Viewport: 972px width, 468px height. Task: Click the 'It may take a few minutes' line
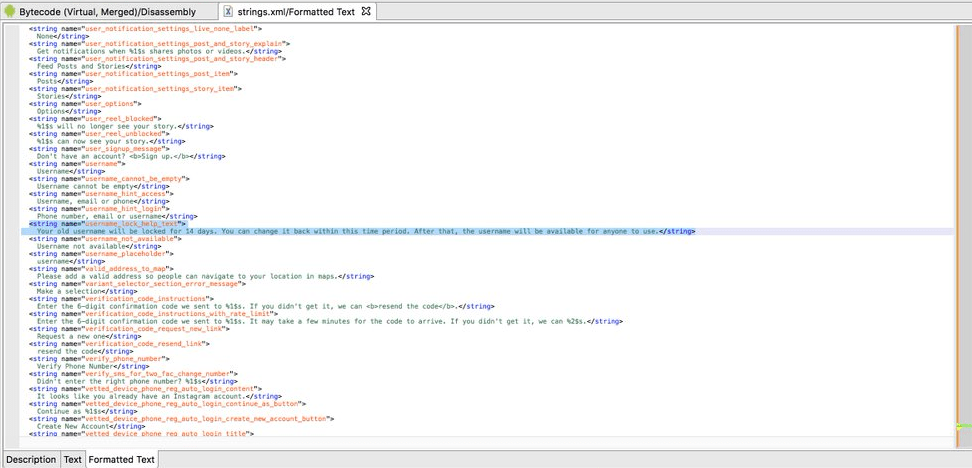[x=330, y=321]
